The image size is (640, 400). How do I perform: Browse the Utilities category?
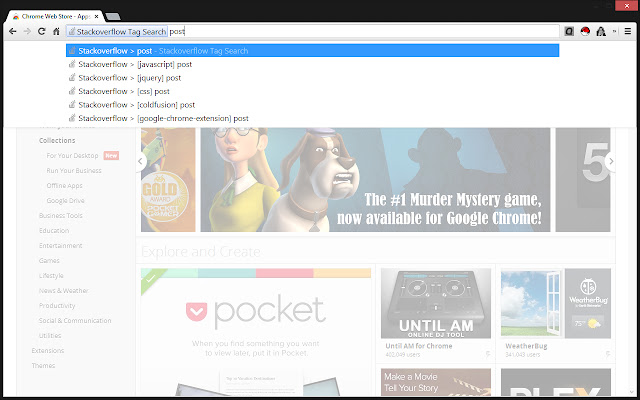tap(50, 336)
